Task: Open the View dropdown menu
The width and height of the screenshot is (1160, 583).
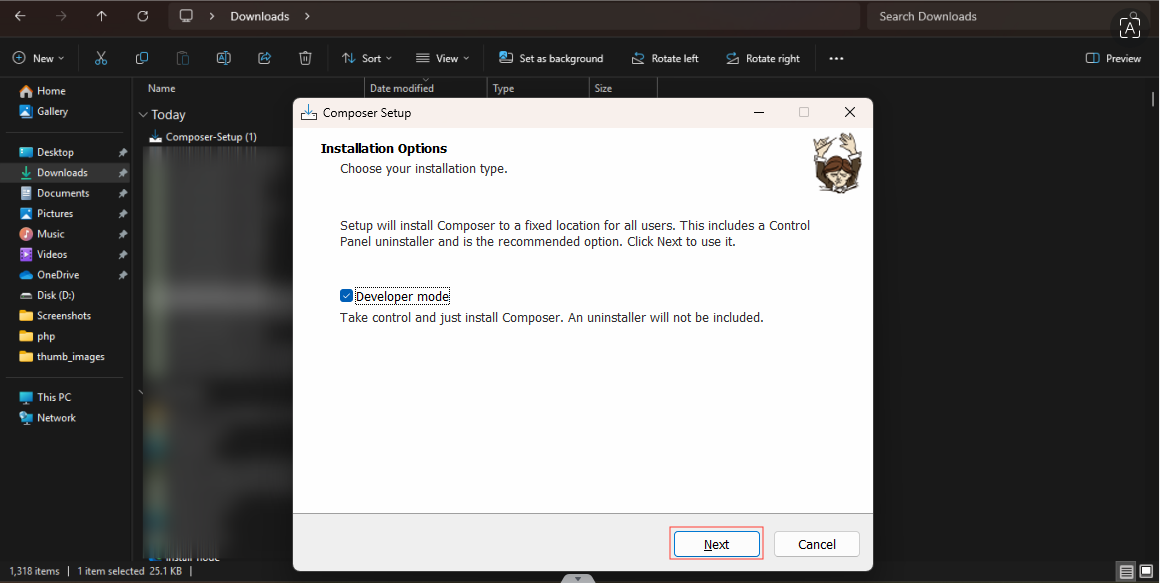Action: [442, 58]
